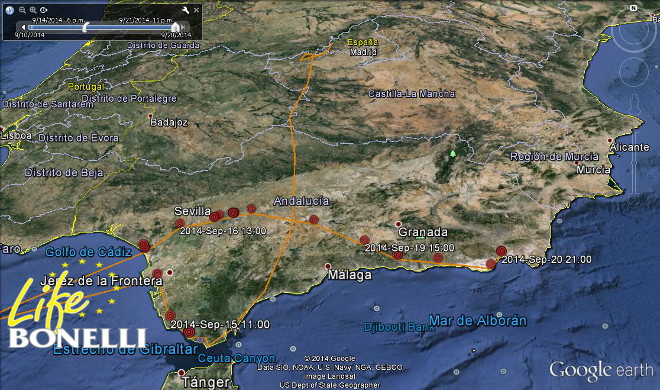Open time slider options with the wrench icon
Image resolution: width=660 pixels, height=390 pixels.
coord(185,10)
